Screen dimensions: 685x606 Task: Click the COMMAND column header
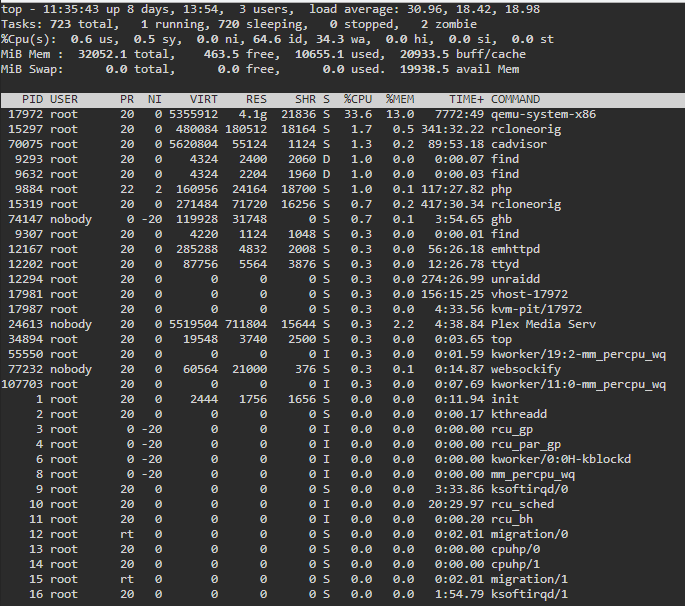tap(515, 100)
